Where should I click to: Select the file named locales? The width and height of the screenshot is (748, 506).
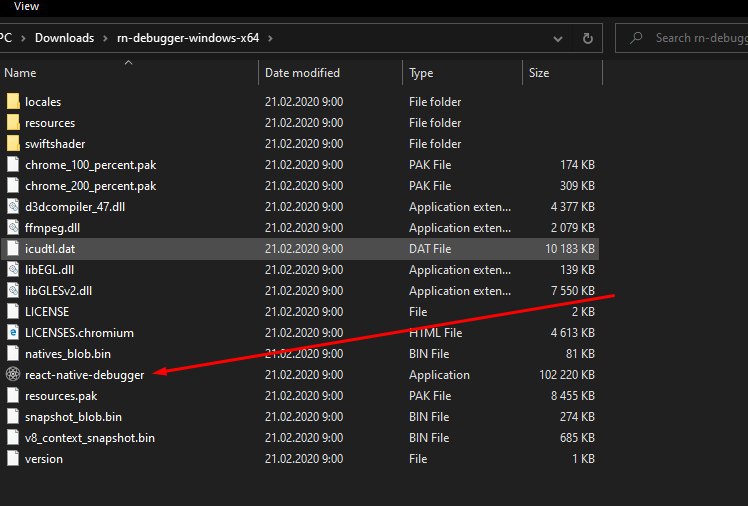point(43,102)
